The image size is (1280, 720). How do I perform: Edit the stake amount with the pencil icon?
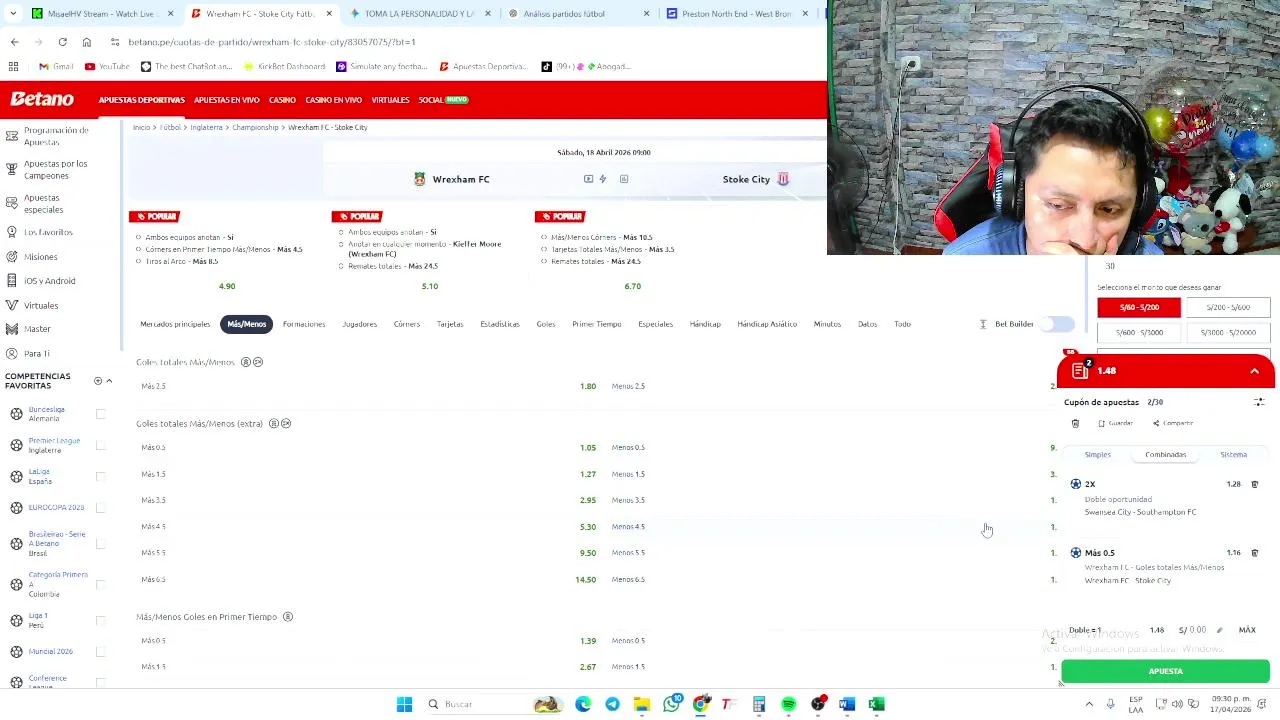(x=1219, y=630)
